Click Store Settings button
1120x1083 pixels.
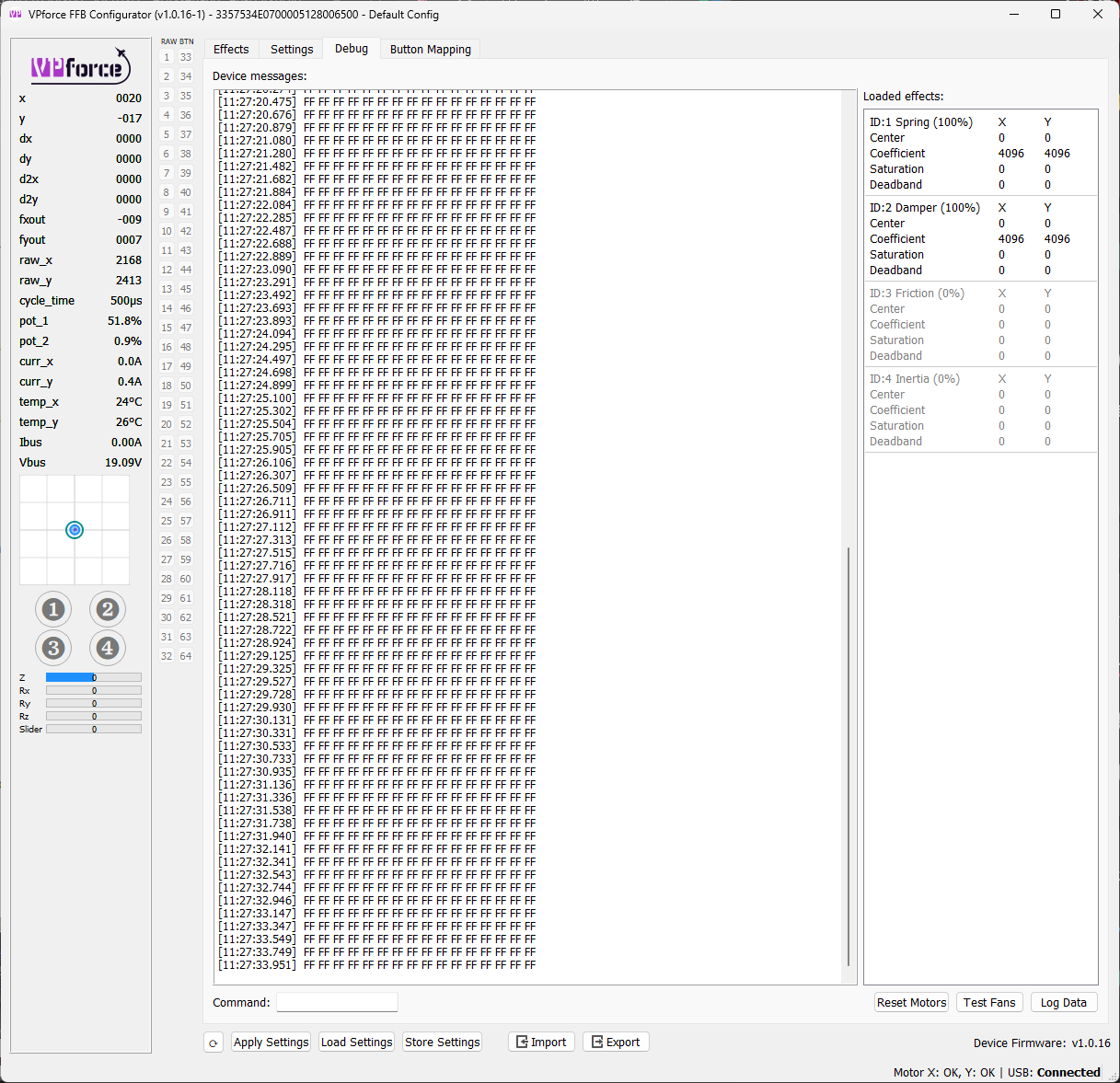point(442,1043)
